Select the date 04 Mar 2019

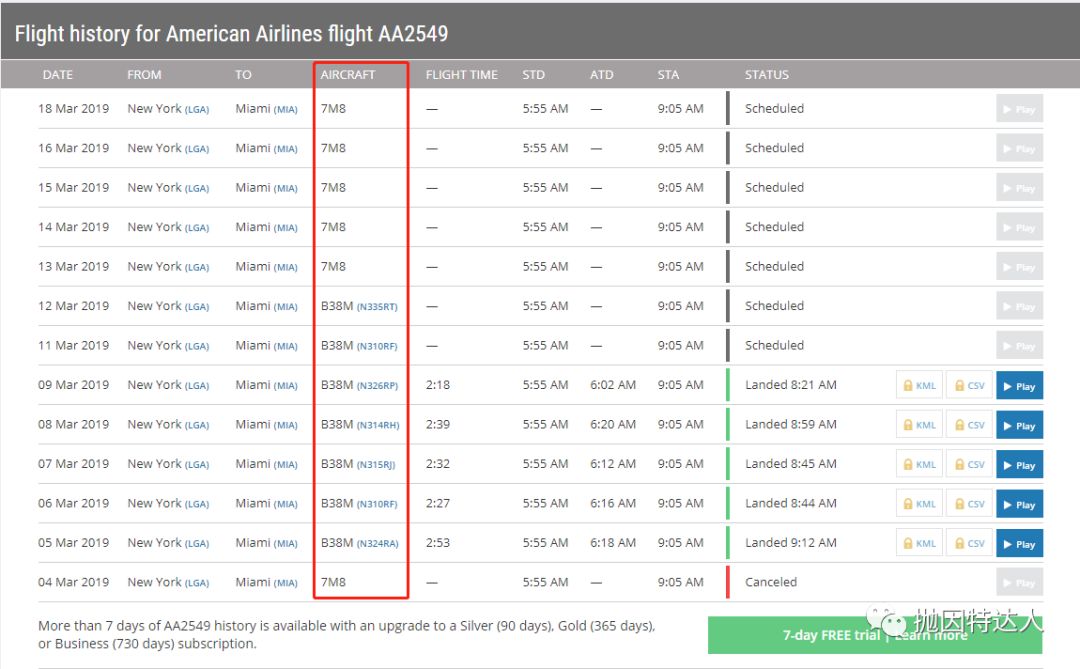(73, 582)
